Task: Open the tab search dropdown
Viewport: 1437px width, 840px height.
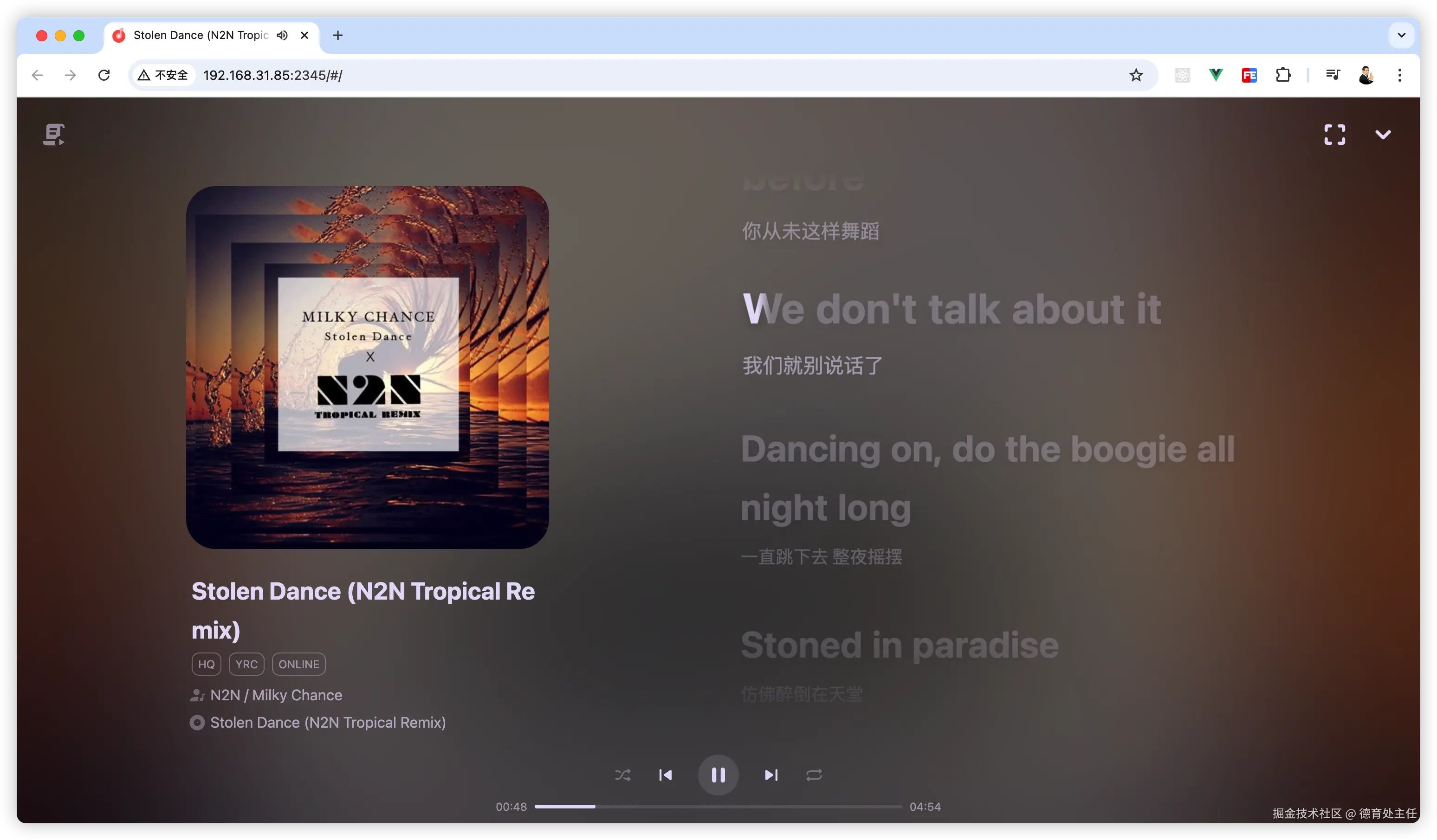Action: click(x=1401, y=35)
